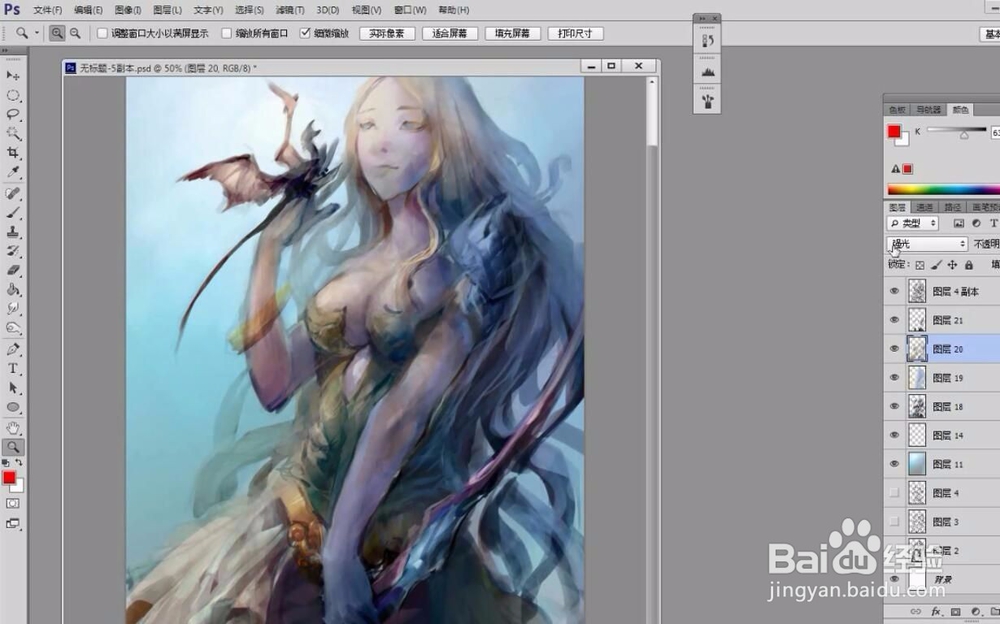The width and height of the screenshot is (1000, 624).
Task: Select the Sponge tool
Action: coord(13,328)
